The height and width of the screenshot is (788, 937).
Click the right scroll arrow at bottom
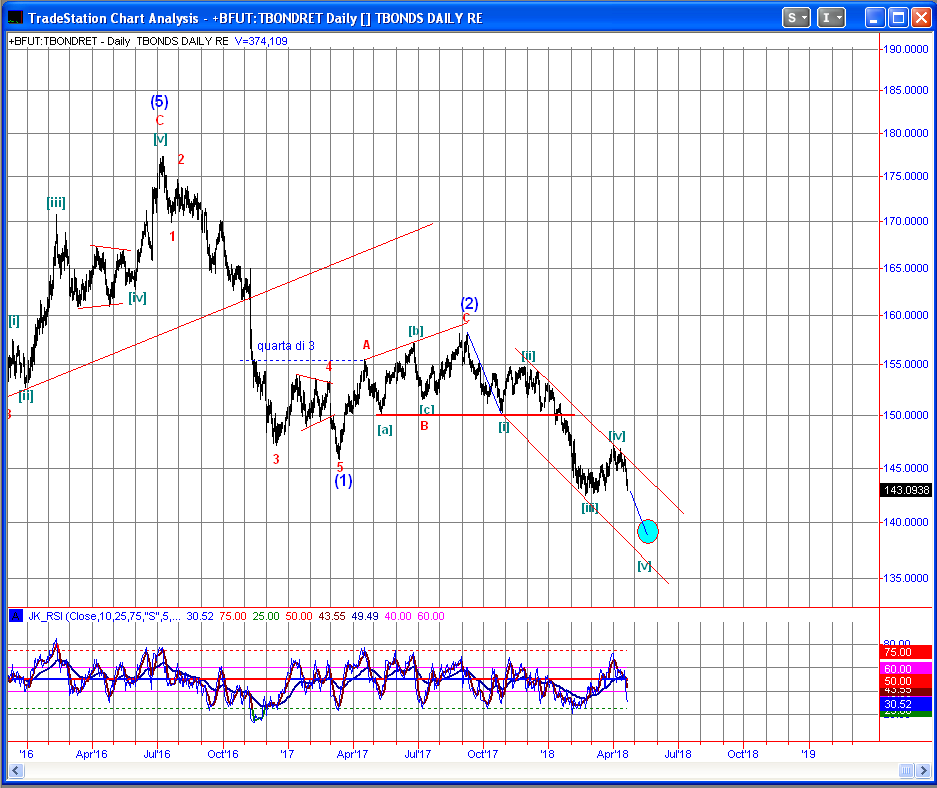coord(925,771)
